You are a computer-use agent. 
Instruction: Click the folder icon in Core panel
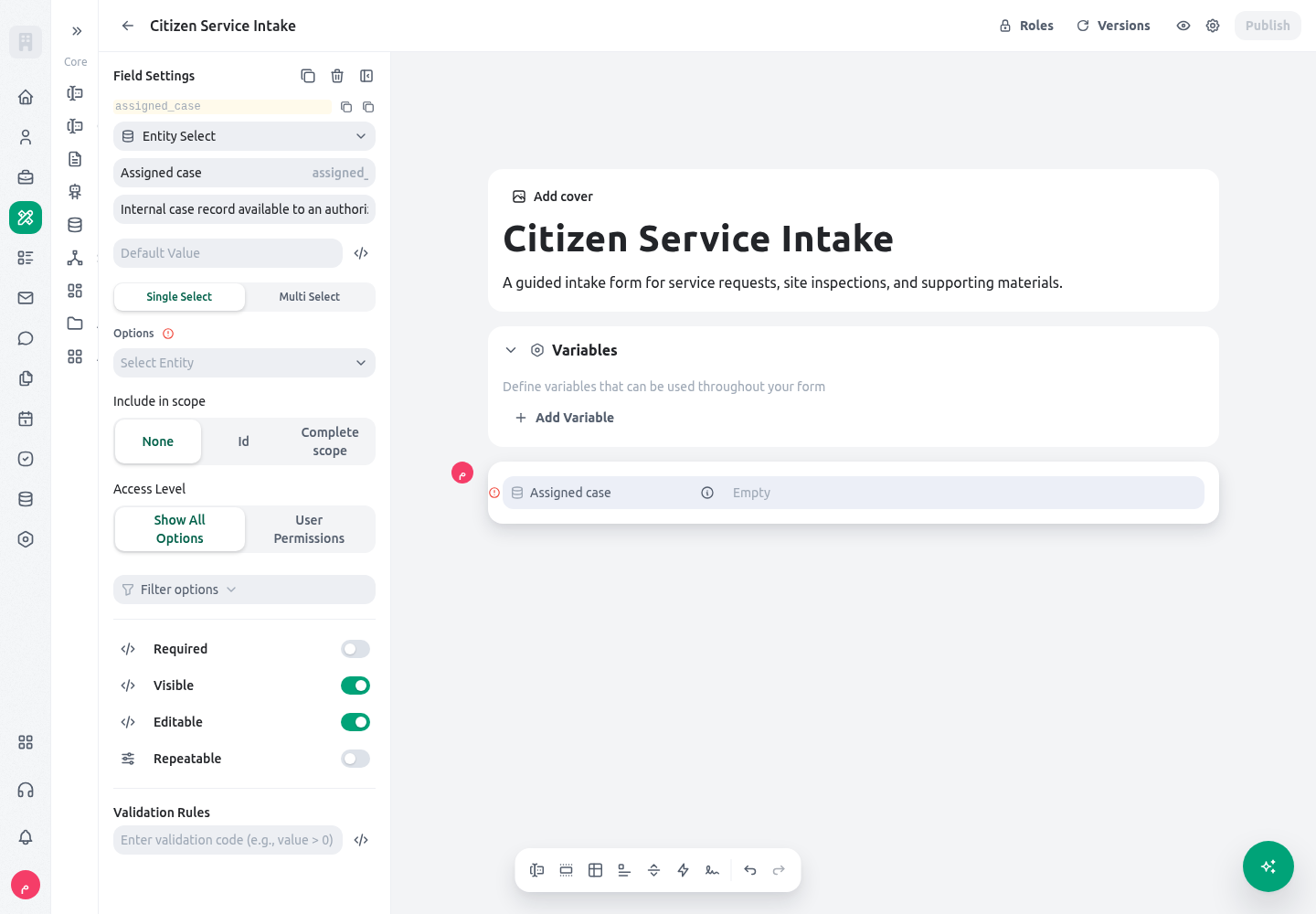[75, 324]
